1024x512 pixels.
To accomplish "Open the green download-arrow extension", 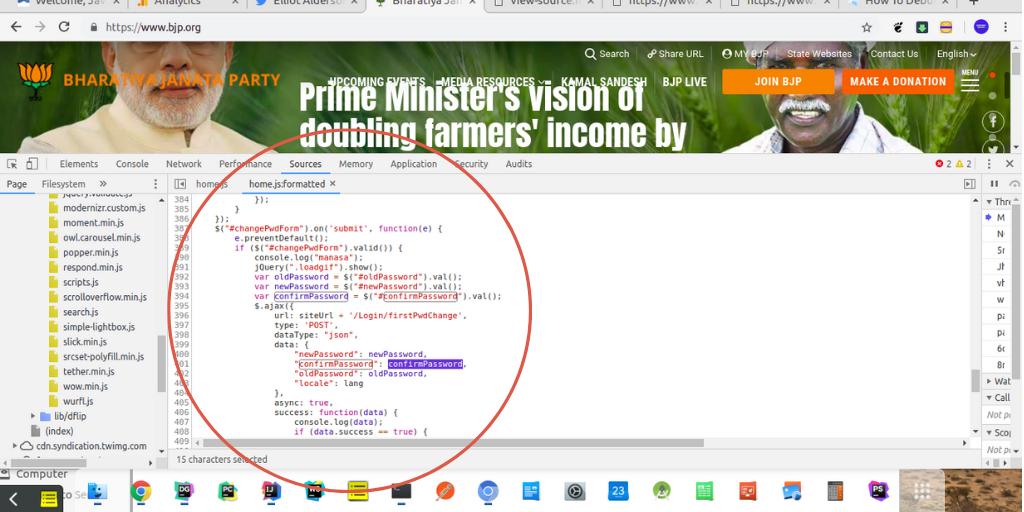I will [921, 27].
